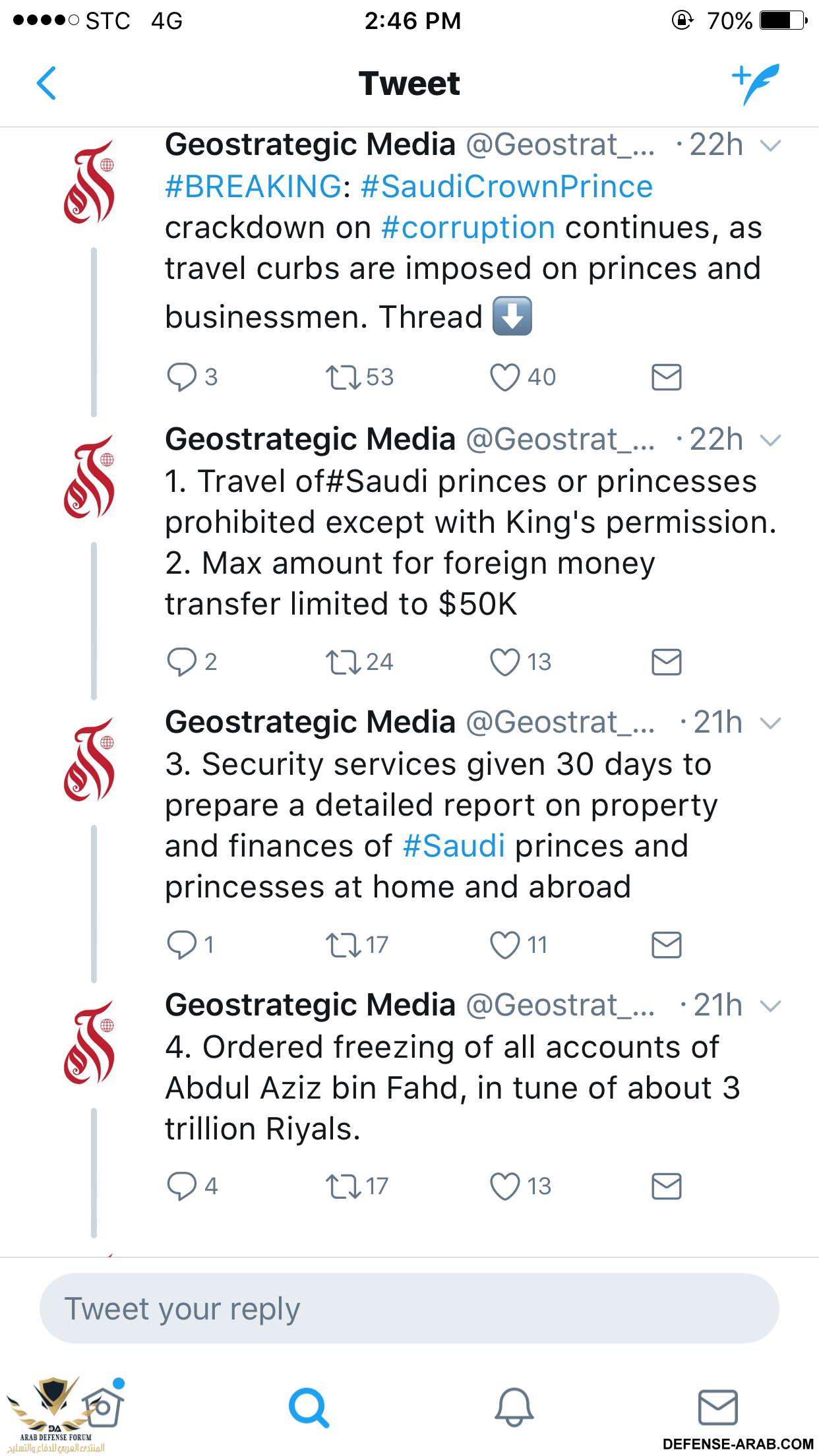Focus the Tweet your reply field
This screenshot has width=819, height=1456.
(409, 1308)
